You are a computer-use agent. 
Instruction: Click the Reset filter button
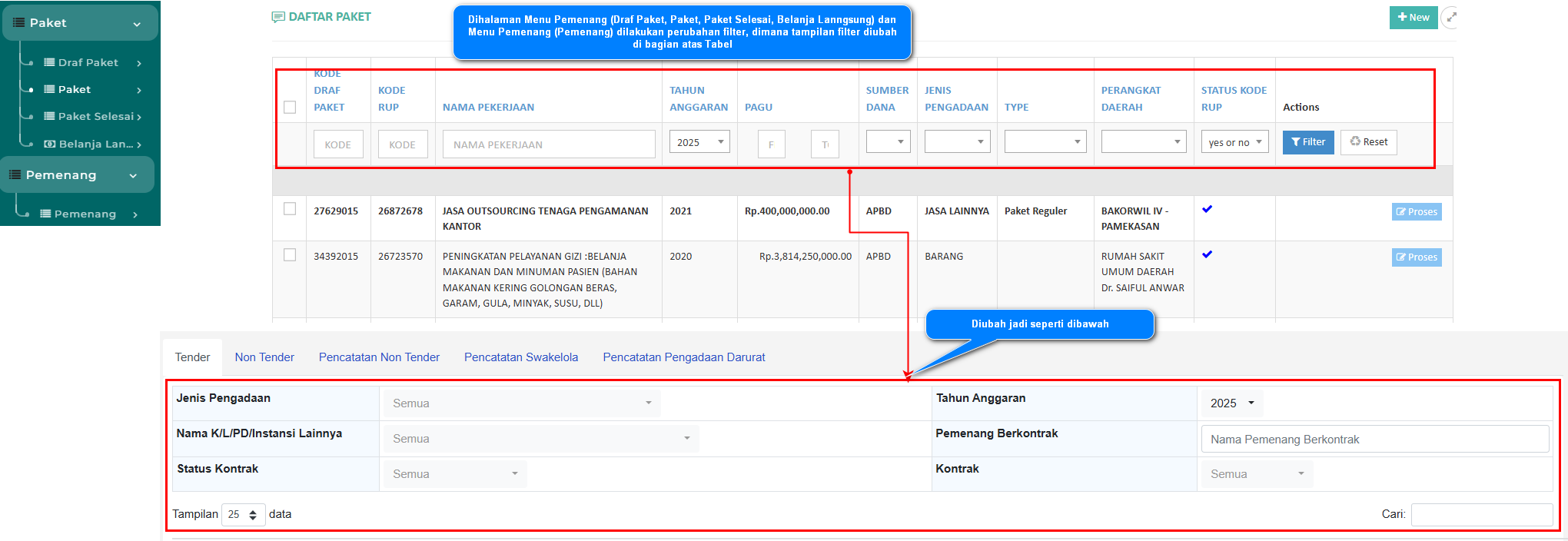click(x=1368, y=142)
